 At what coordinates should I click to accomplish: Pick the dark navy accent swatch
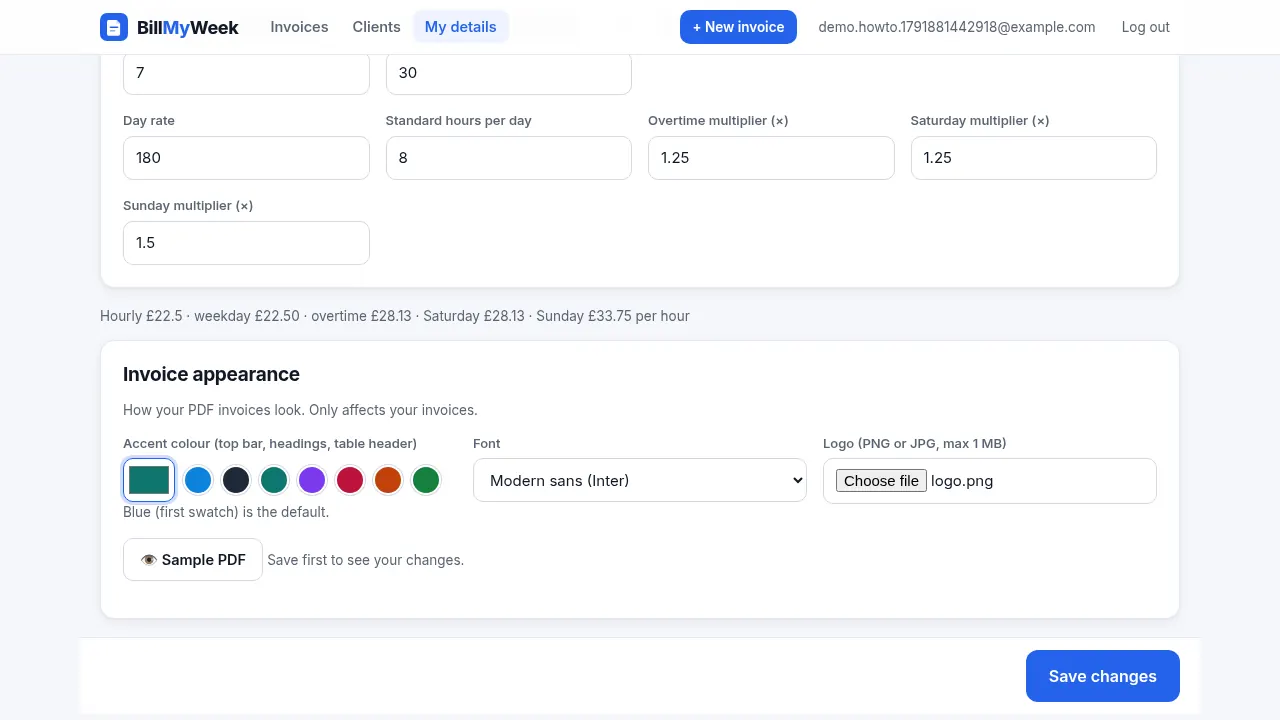pyautogui.click(x=236, y=480)
